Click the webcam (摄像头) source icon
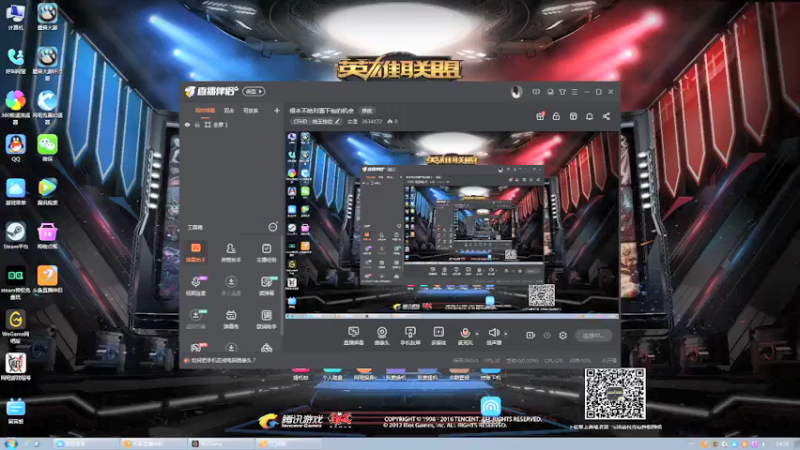The height and width of the screenshot is (450, 800). (x=382, y=336)
